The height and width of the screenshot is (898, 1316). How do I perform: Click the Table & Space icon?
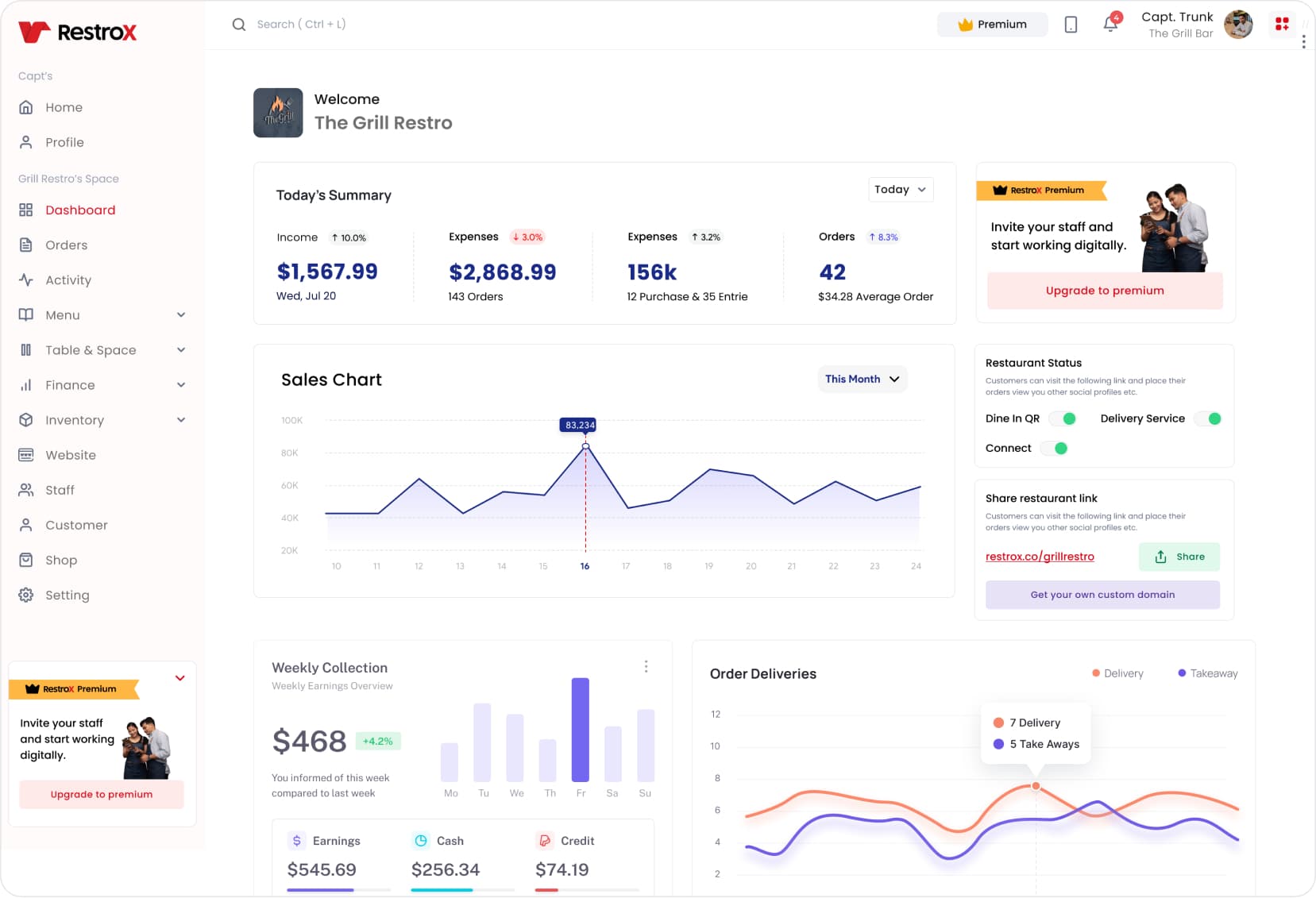point(26,349)
